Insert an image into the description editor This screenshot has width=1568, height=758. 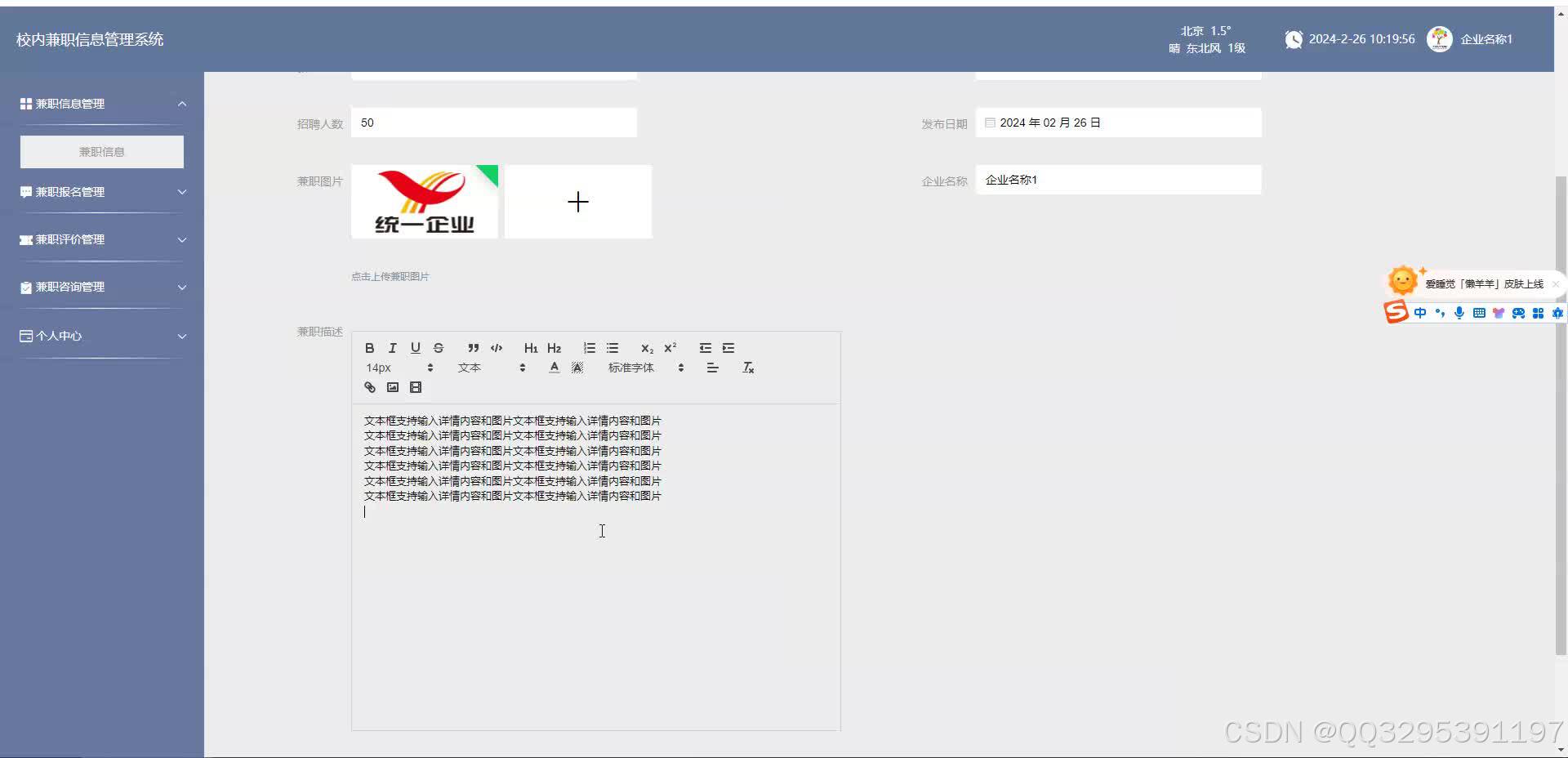pyautogui.click(x=392, y=386)
